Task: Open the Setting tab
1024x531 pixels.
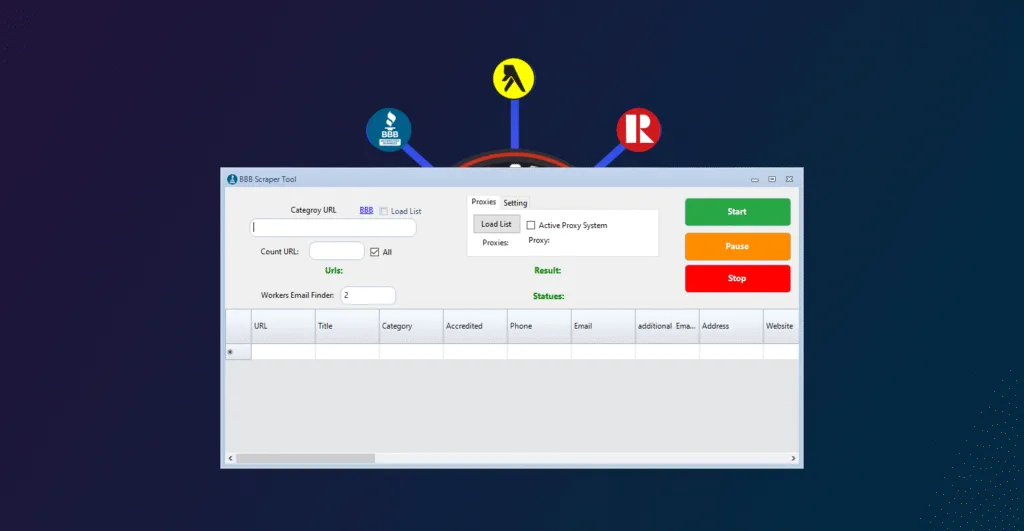Action: point(515,203)
